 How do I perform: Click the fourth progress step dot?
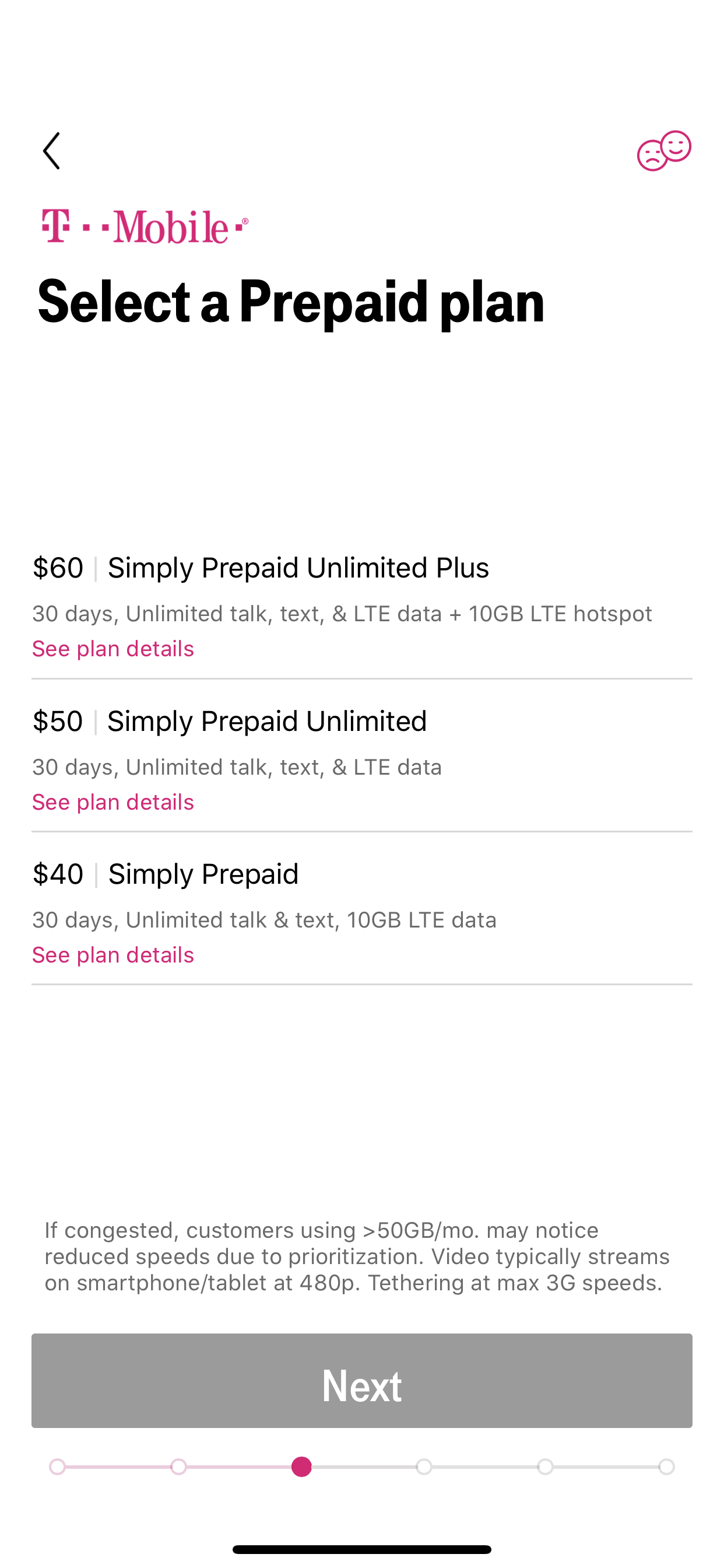tap(424, 1467)
